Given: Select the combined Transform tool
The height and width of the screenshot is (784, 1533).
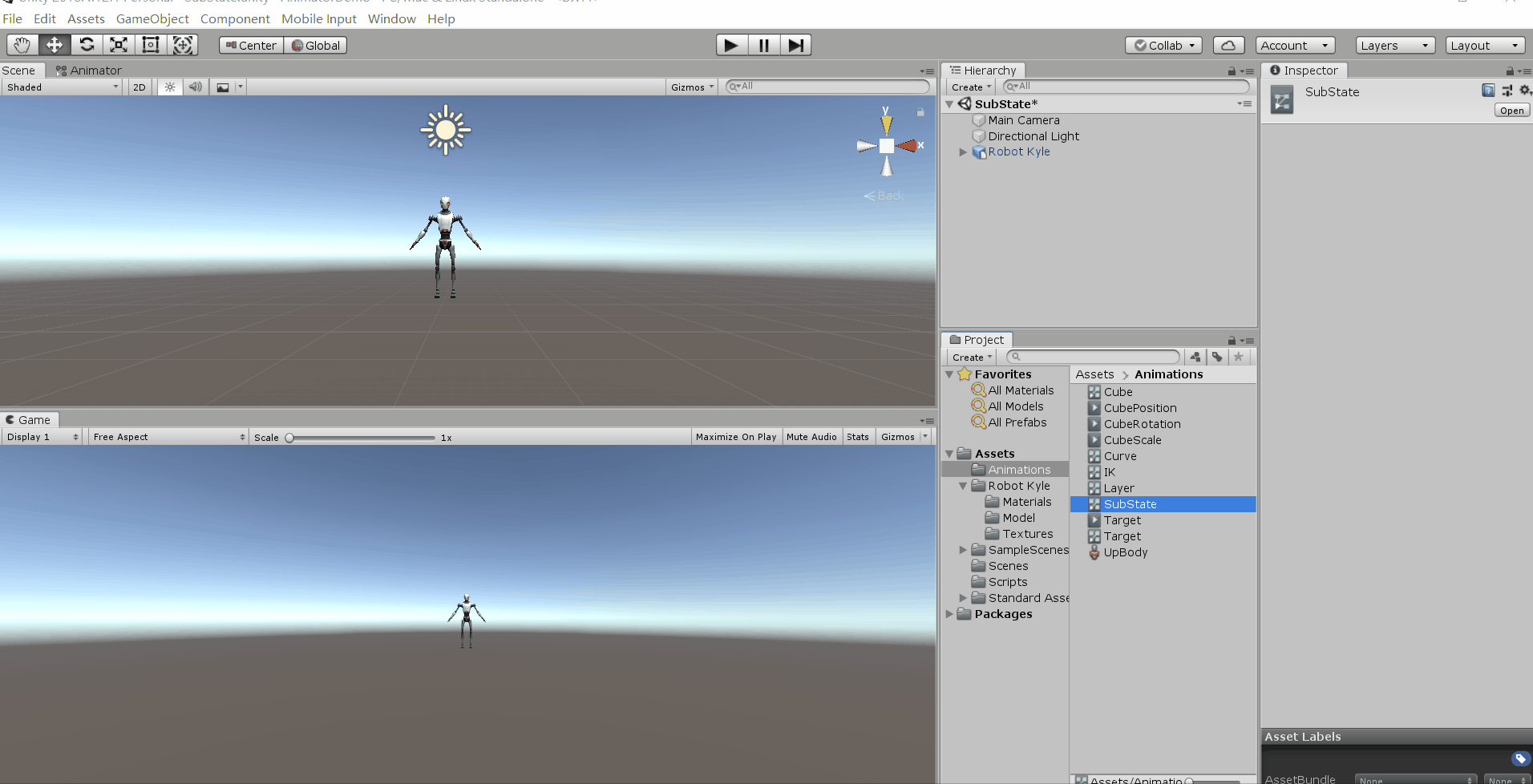Looking at the screenshot, I should tap(183, 45).
